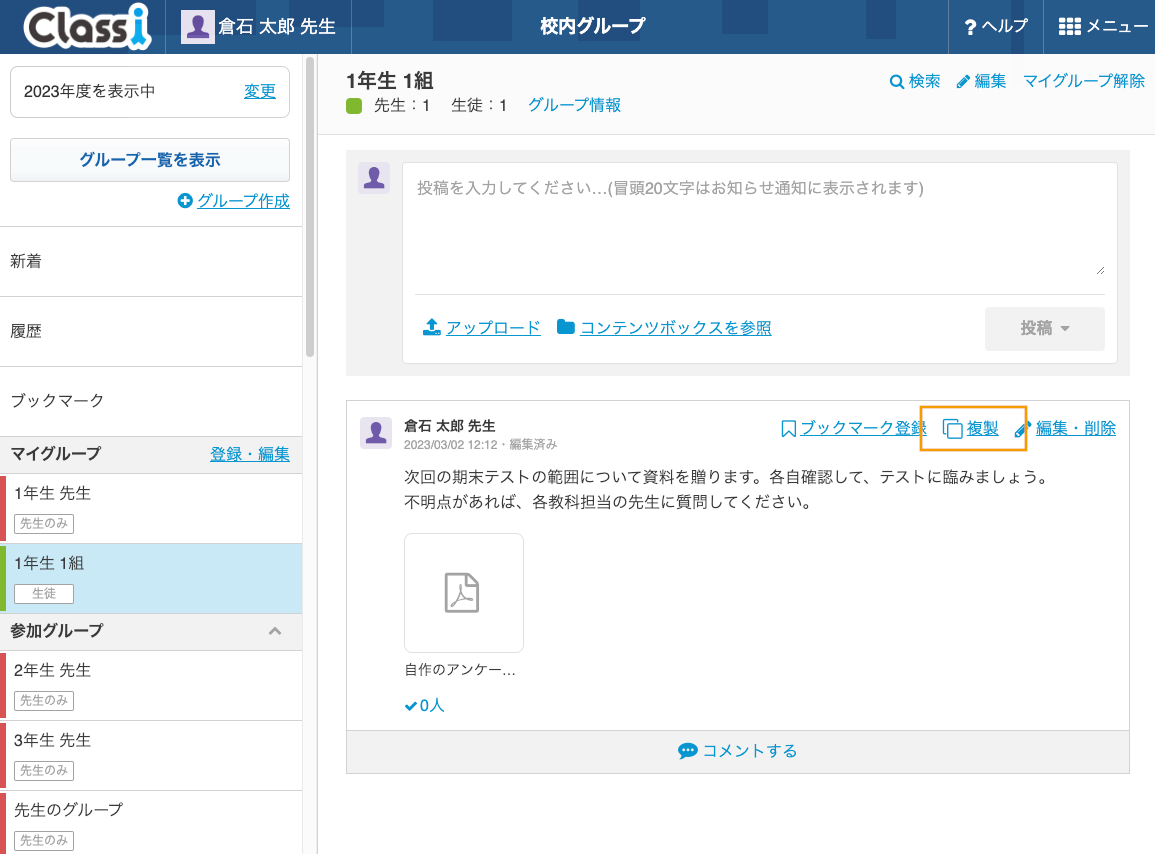Select 履歴 in the sidebar

[x=151, y=332]
